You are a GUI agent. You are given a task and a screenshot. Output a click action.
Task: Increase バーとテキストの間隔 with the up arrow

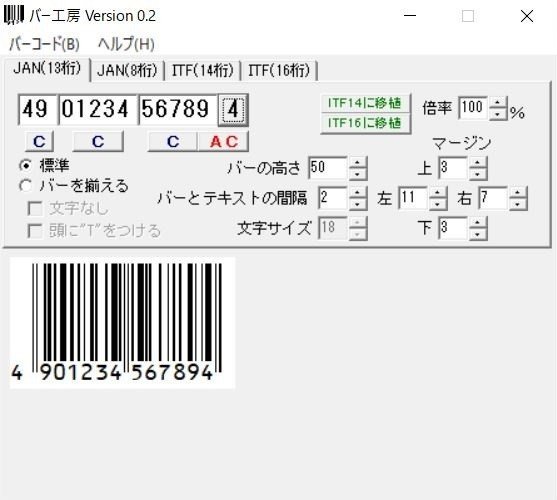click(358, 192)
